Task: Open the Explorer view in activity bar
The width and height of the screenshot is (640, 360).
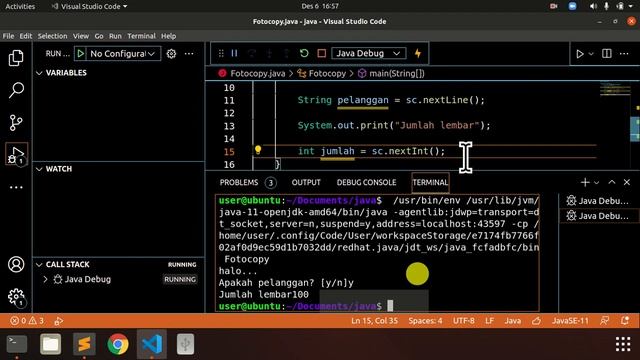Action: pos(16,58)
